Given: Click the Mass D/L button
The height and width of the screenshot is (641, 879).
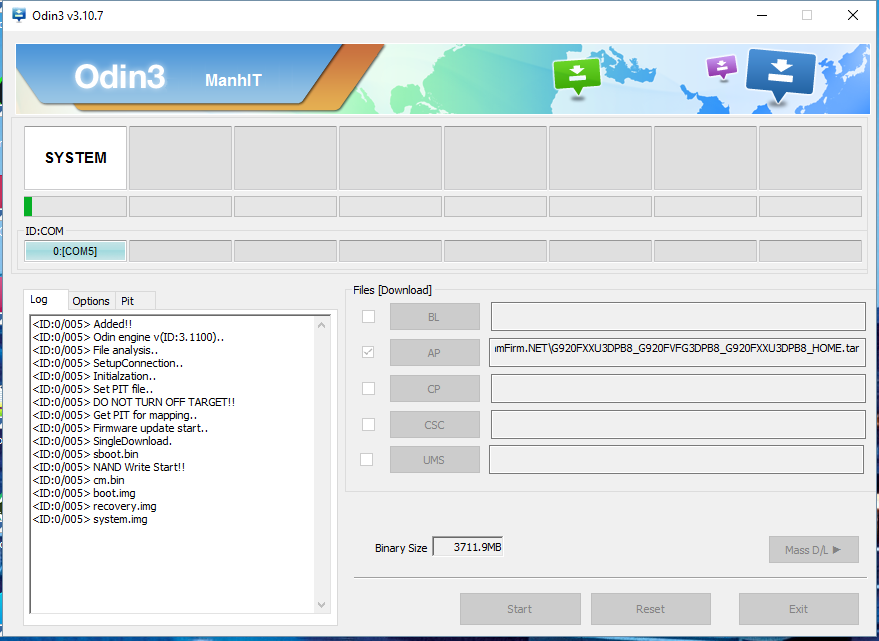Looking at the screenshot, I should pyautogui.click(x=813, y=549).
